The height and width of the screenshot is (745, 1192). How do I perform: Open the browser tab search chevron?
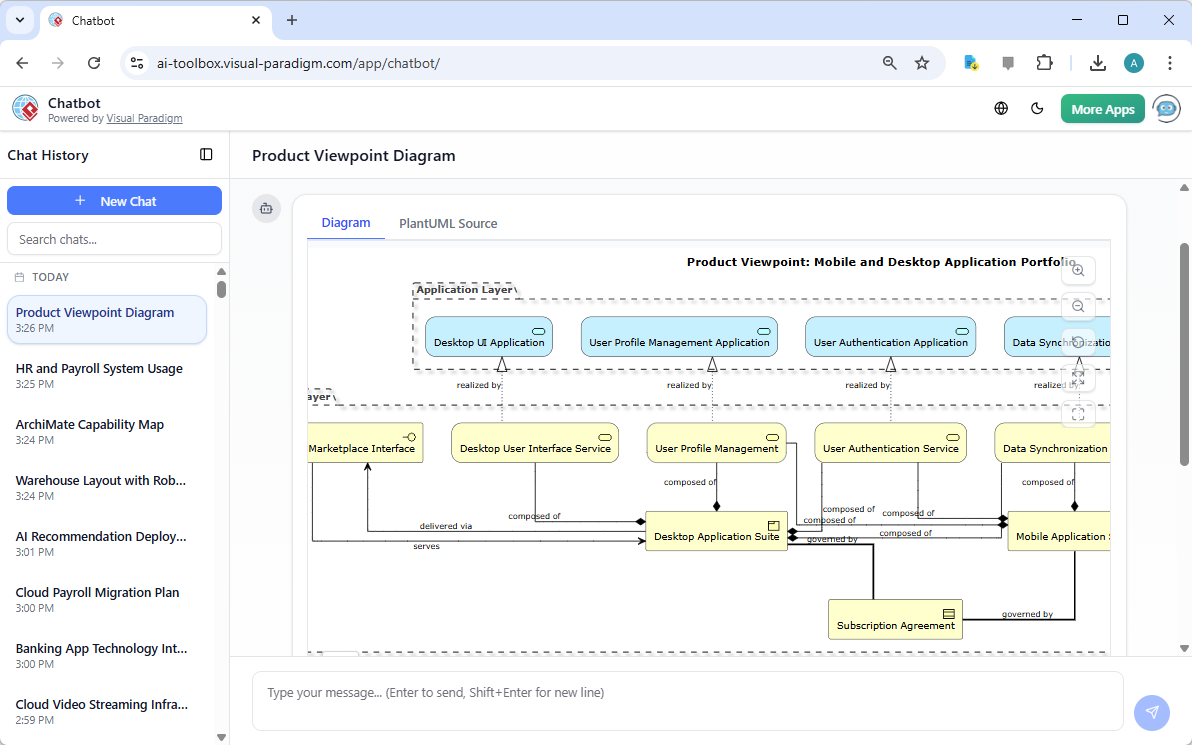[x=19, y=20]
